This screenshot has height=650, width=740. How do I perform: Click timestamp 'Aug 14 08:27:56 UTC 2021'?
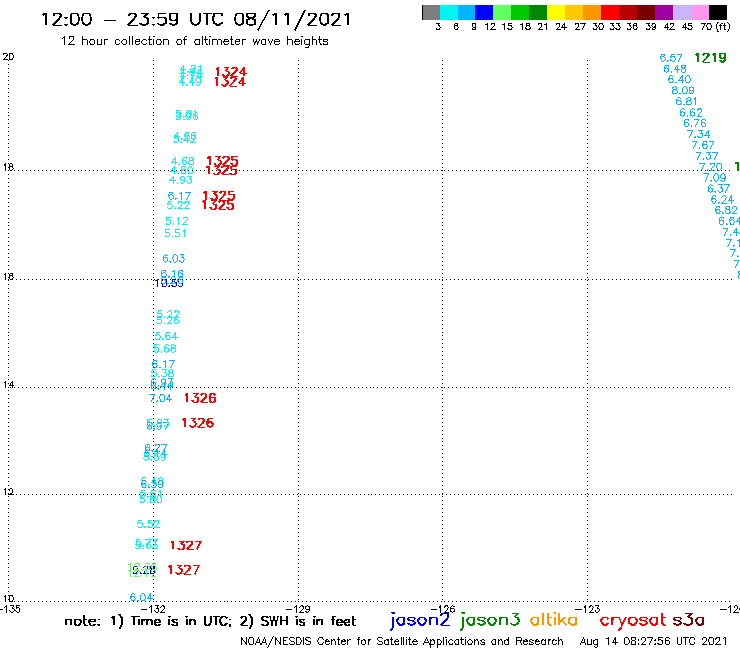coord(653,641)
